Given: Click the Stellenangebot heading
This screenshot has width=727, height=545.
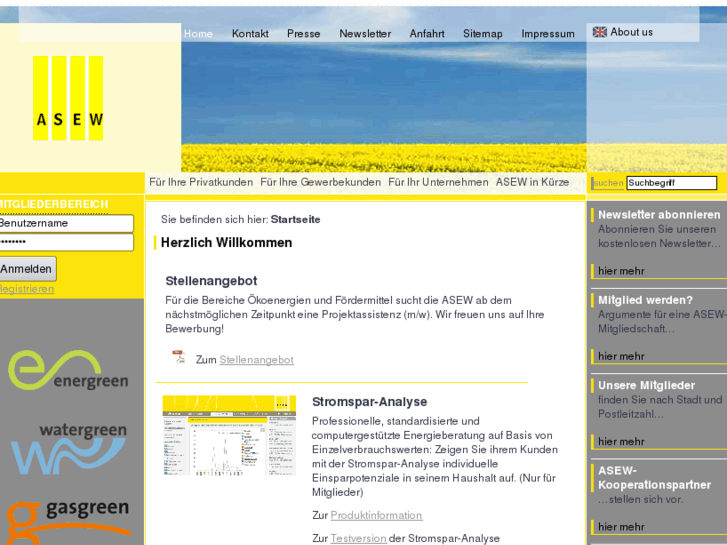Looking at the screenshot, I should click(211, 281).
